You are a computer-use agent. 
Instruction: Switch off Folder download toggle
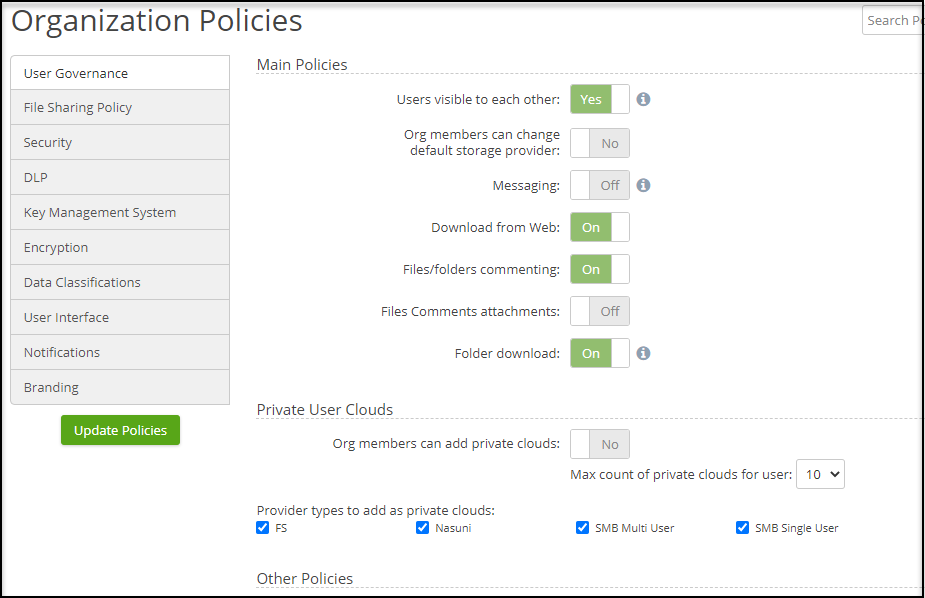point(600,353)
